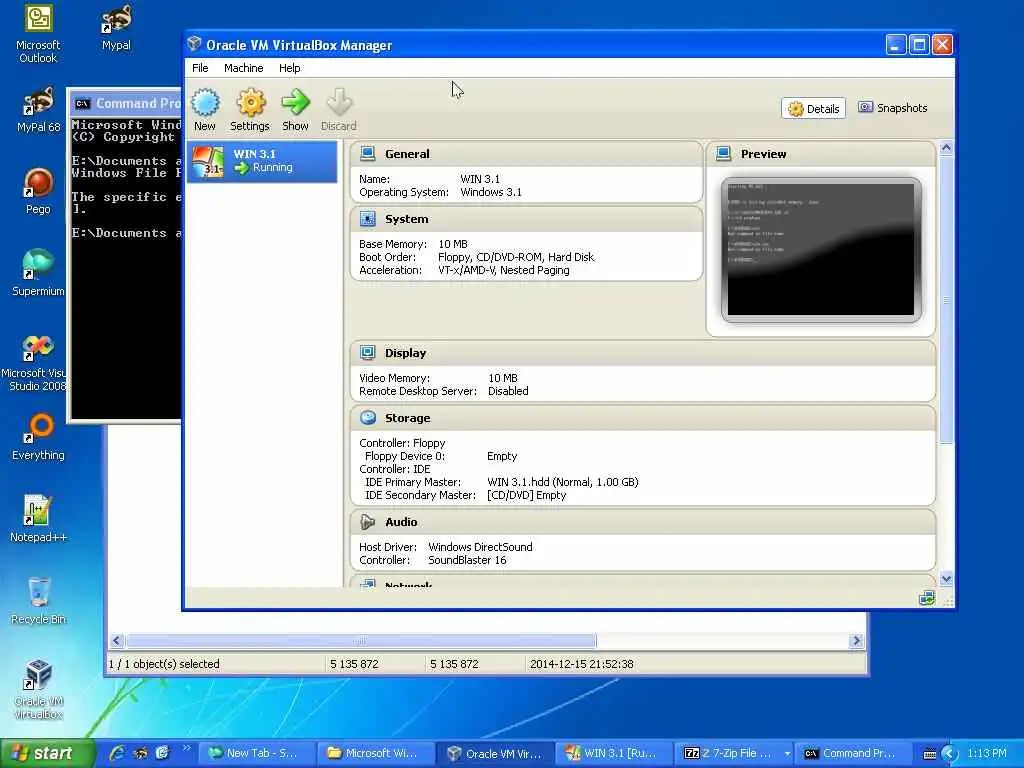Click the Show green arrow toolbar icon

pyautogui.click(x=295, y=110)
